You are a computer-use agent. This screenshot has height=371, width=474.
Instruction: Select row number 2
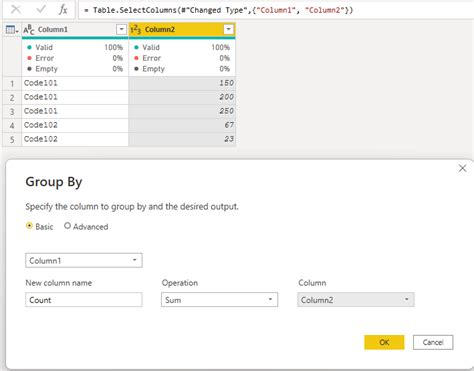12,97
